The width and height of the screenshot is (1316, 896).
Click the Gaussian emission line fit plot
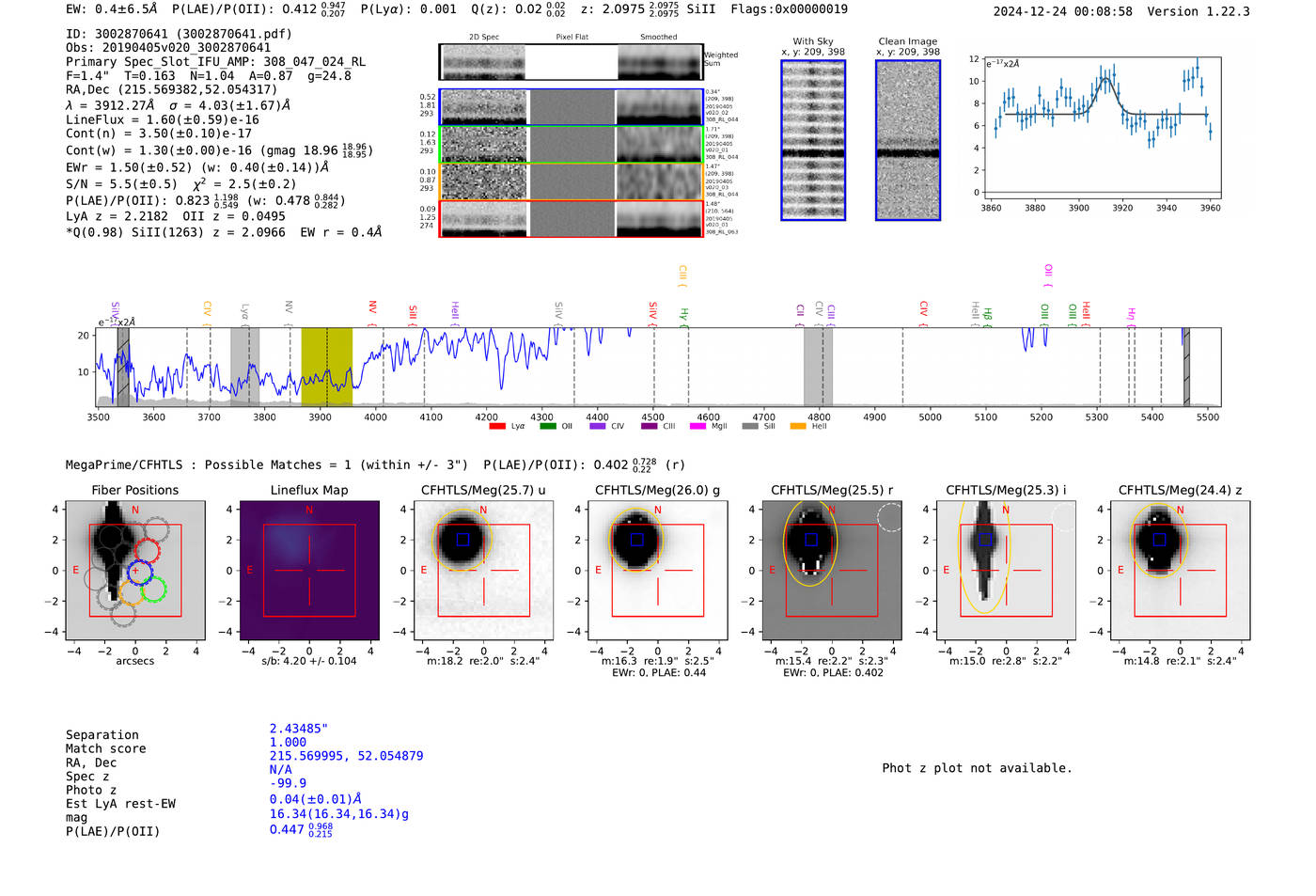(1102, 127)
